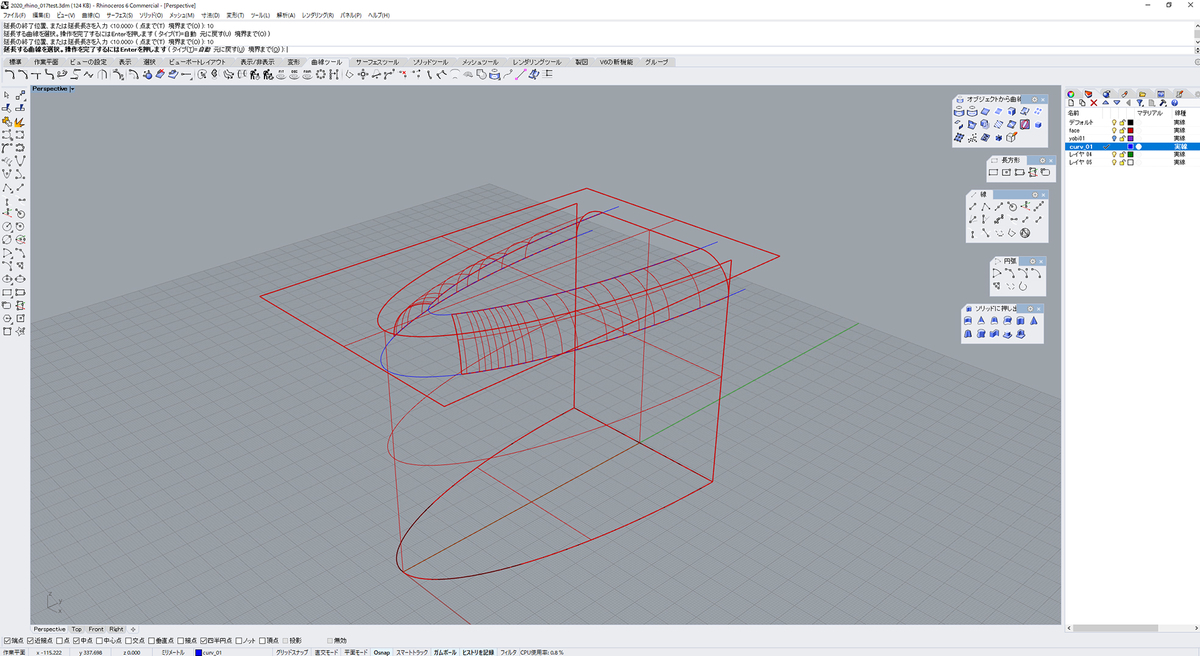Click the command prompt input line
This screenshot has width=1200, height=656.
[600, 49]
